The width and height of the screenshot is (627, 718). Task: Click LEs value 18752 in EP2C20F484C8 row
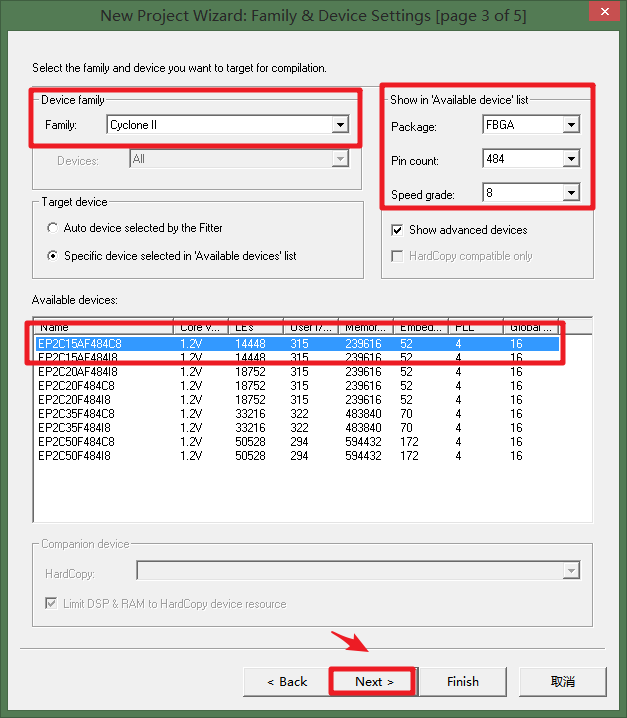click(250, 386)
